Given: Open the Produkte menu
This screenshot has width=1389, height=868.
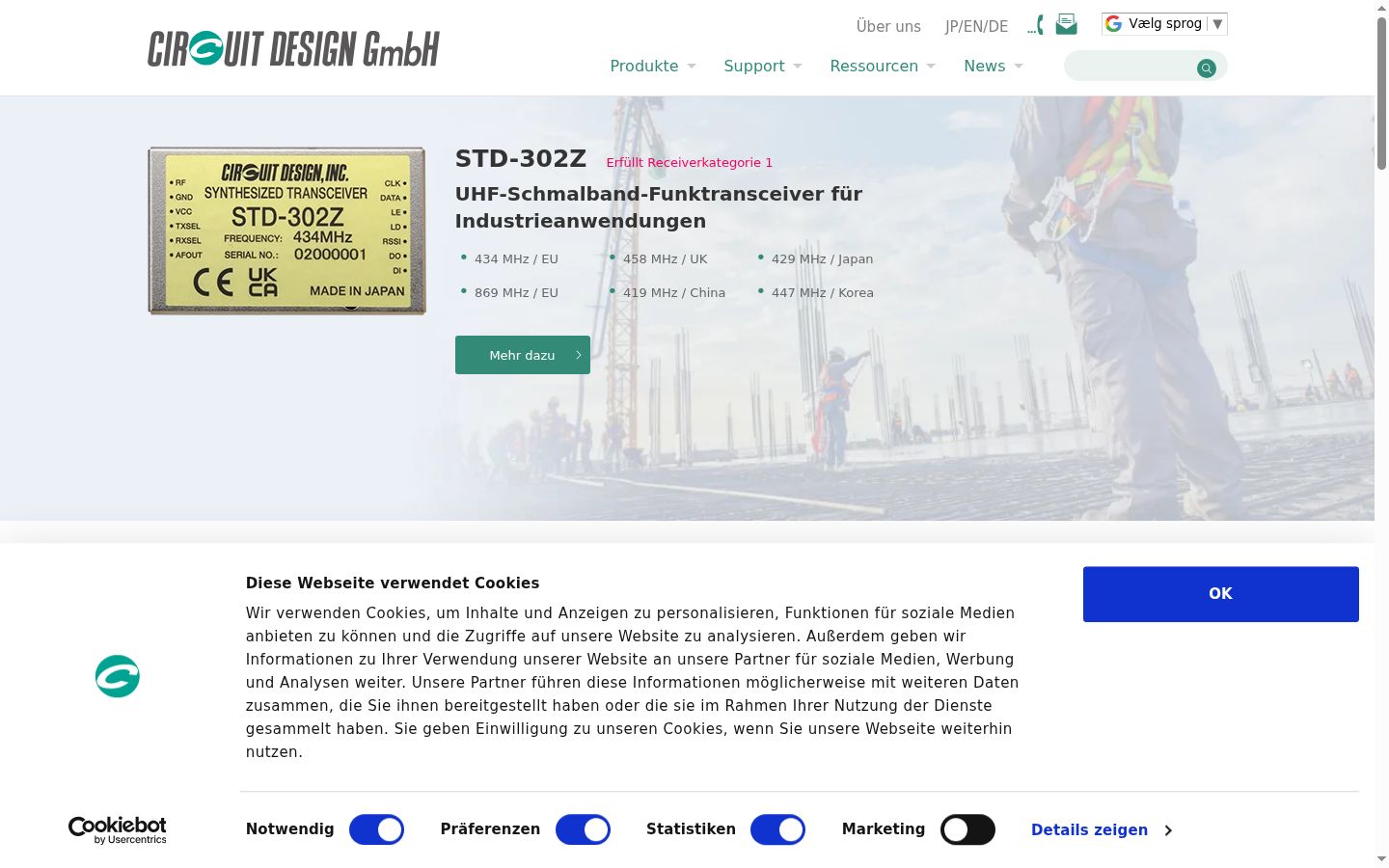Looking at the screenshot, I should (644, 66).
